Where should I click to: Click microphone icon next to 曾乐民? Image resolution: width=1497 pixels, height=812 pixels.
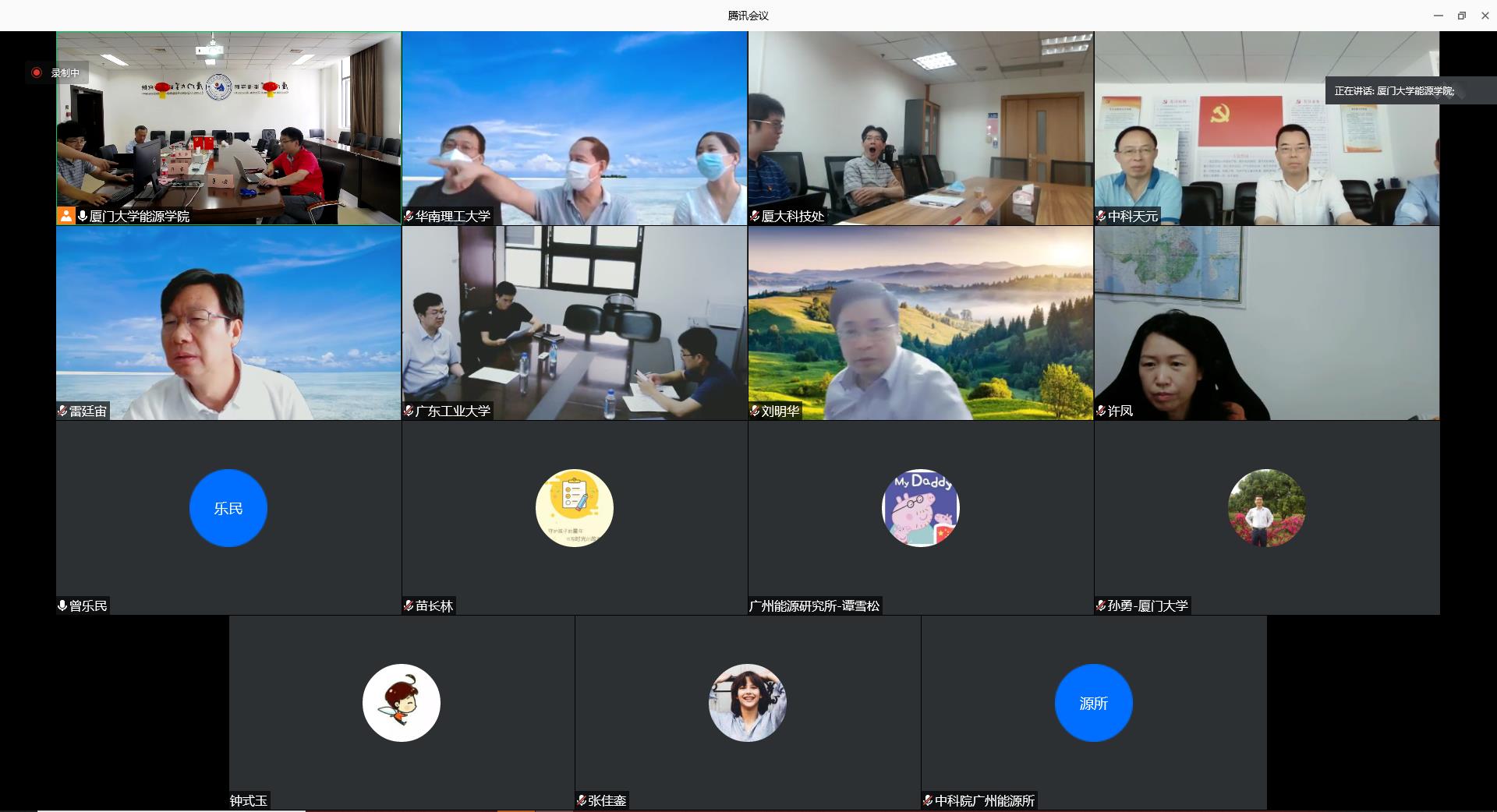coord(62,605)
